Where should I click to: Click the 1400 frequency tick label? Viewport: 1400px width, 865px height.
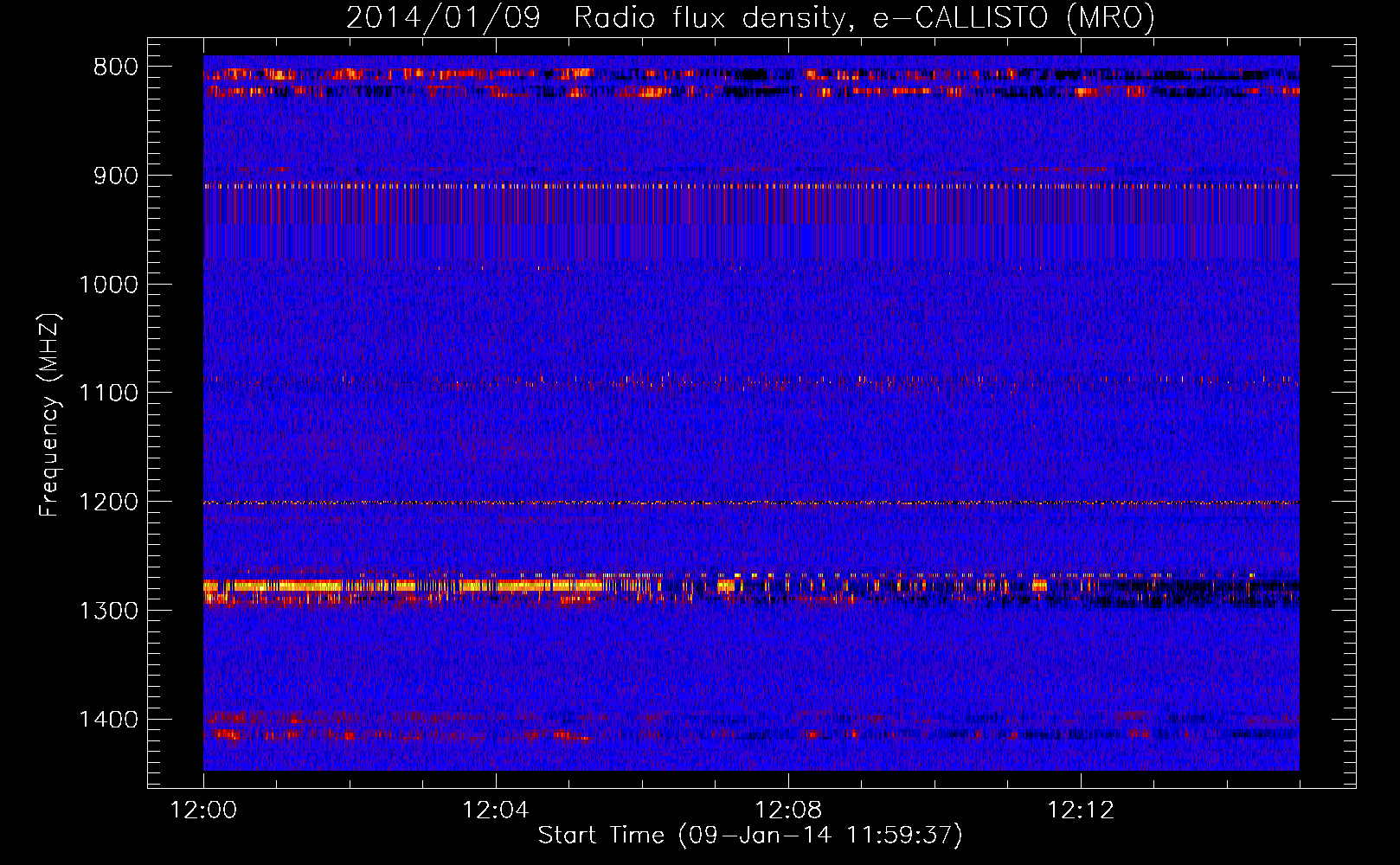click(108, 720)
